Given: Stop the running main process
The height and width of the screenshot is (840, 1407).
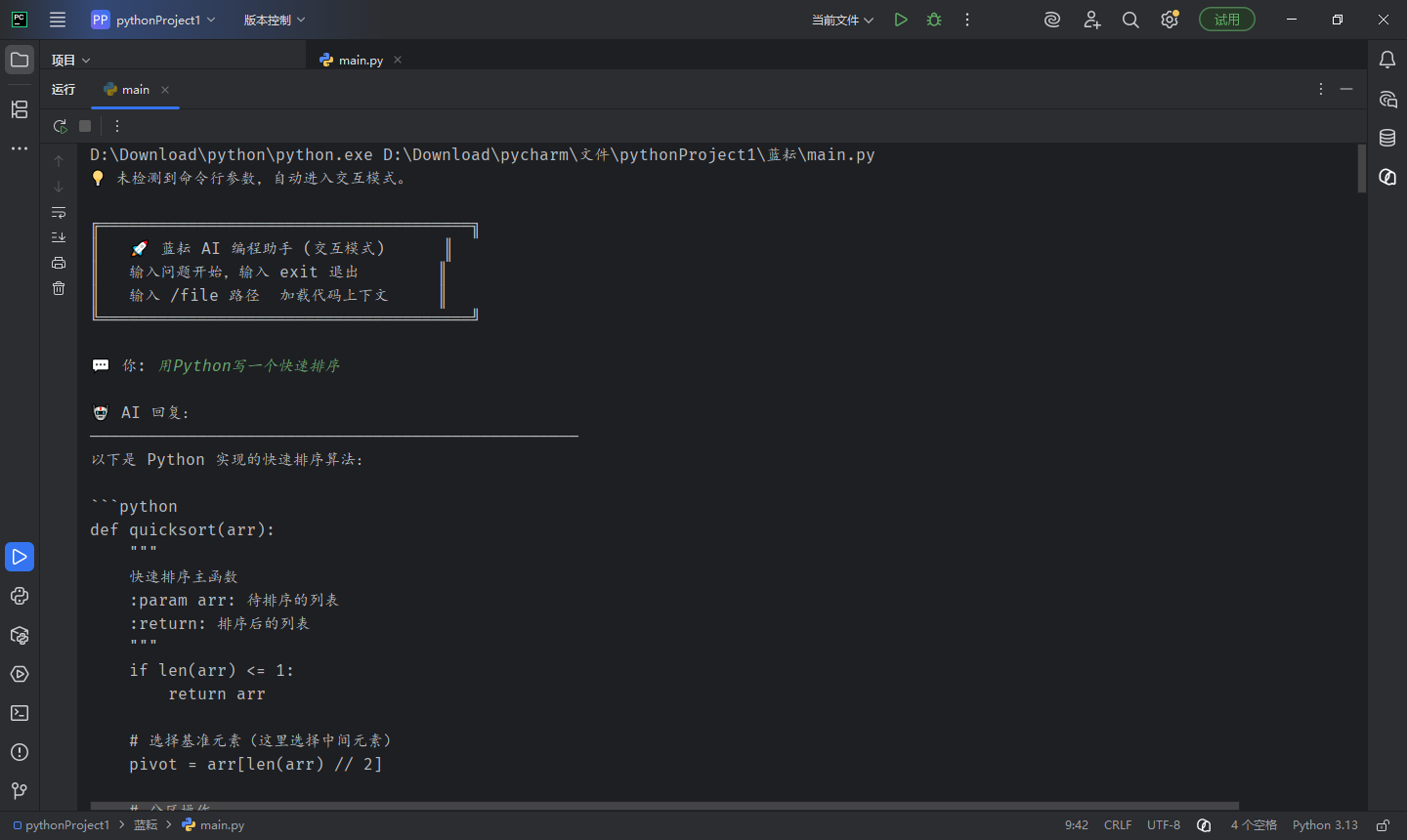Looking at the screenshot, I should coord(85,126).
